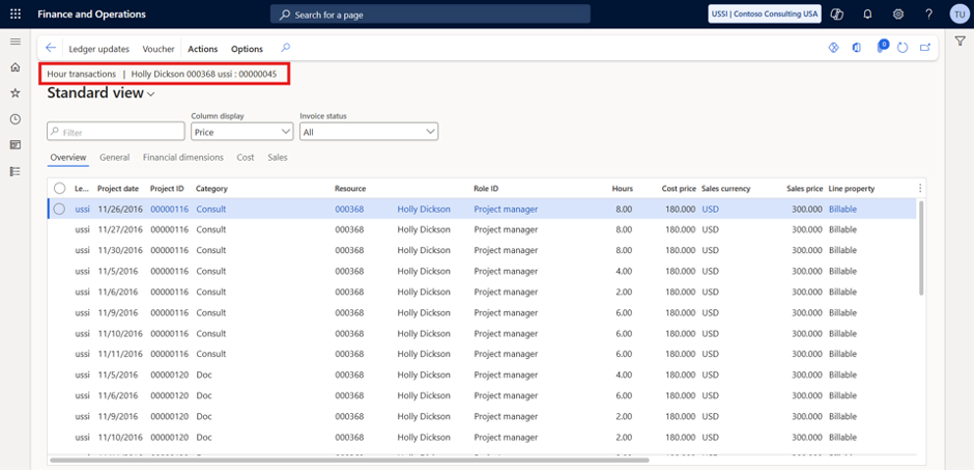Open Favorites star icon in sidebar

[x=15, y=93]
